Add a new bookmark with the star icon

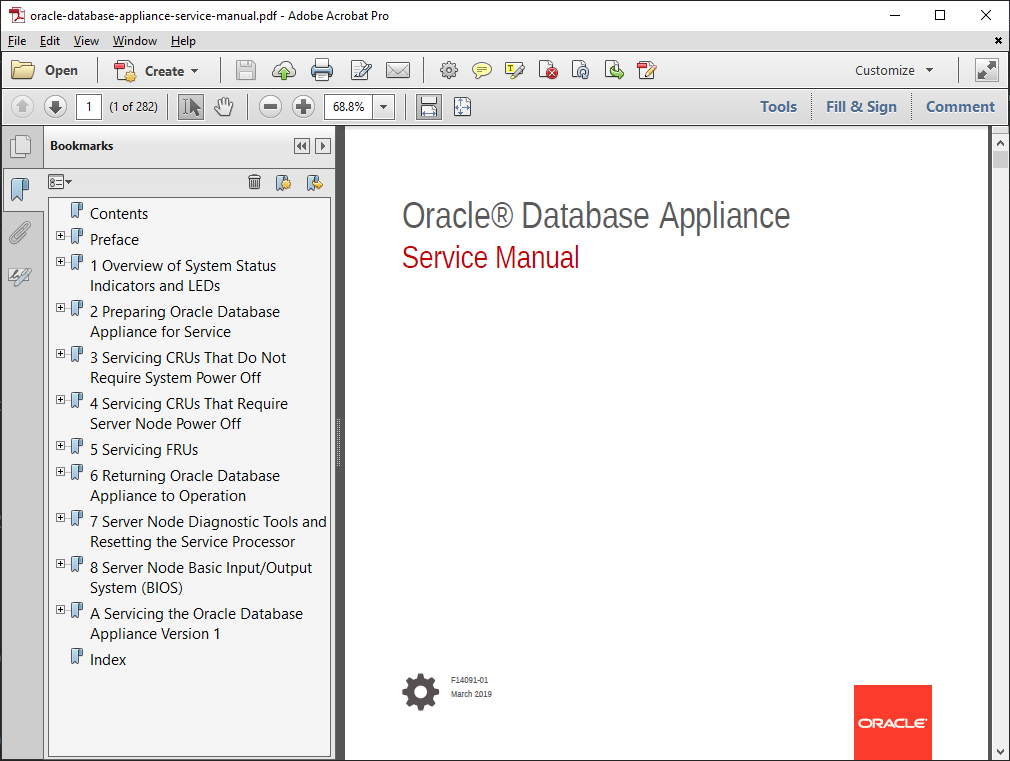[x=283, y=183]
